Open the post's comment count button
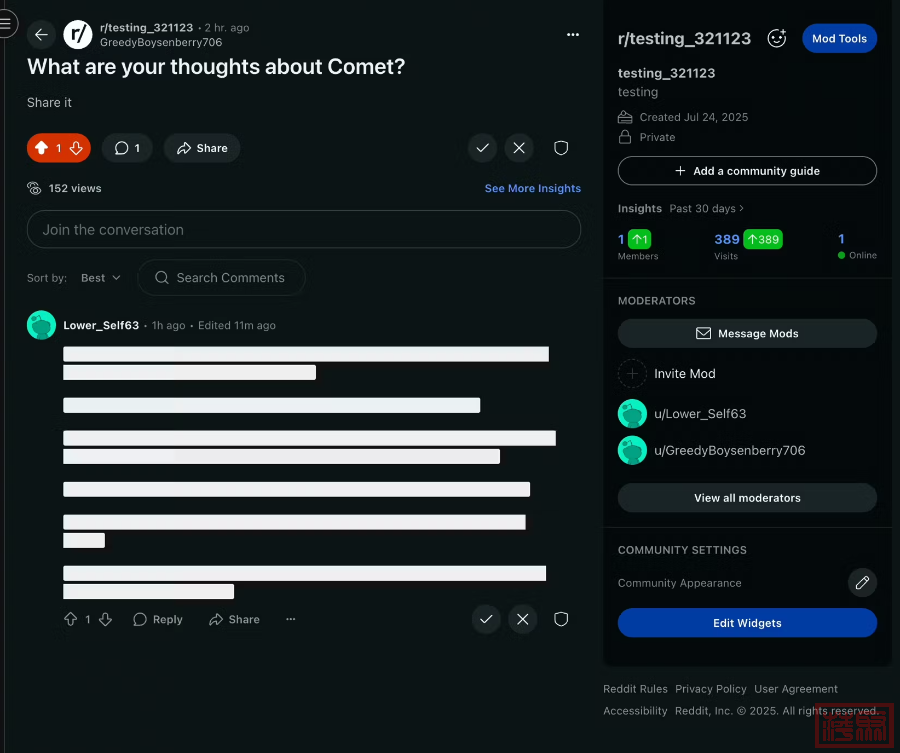Screen dimensions: 900x753 pos(127,148)
